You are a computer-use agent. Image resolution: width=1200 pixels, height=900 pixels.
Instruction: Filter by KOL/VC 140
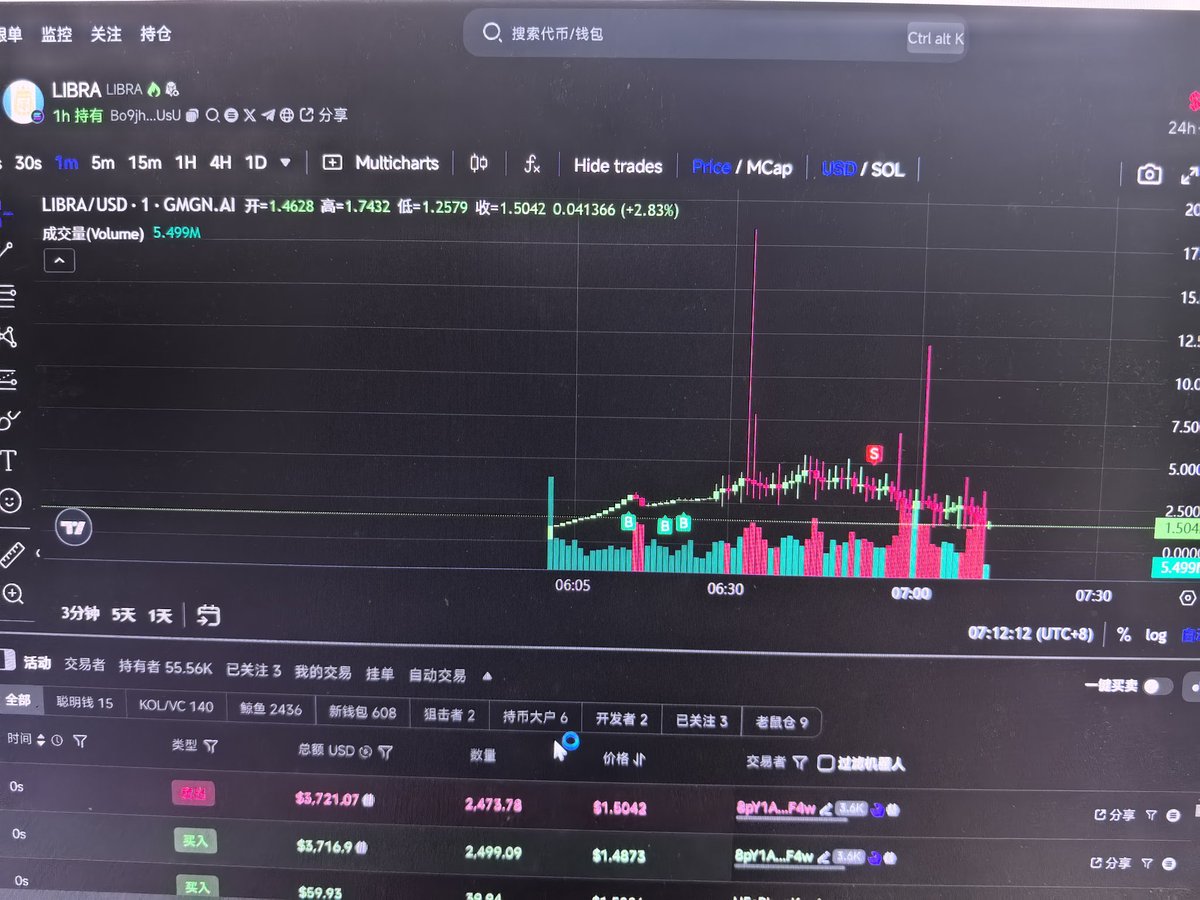click(x=176, y=706)
